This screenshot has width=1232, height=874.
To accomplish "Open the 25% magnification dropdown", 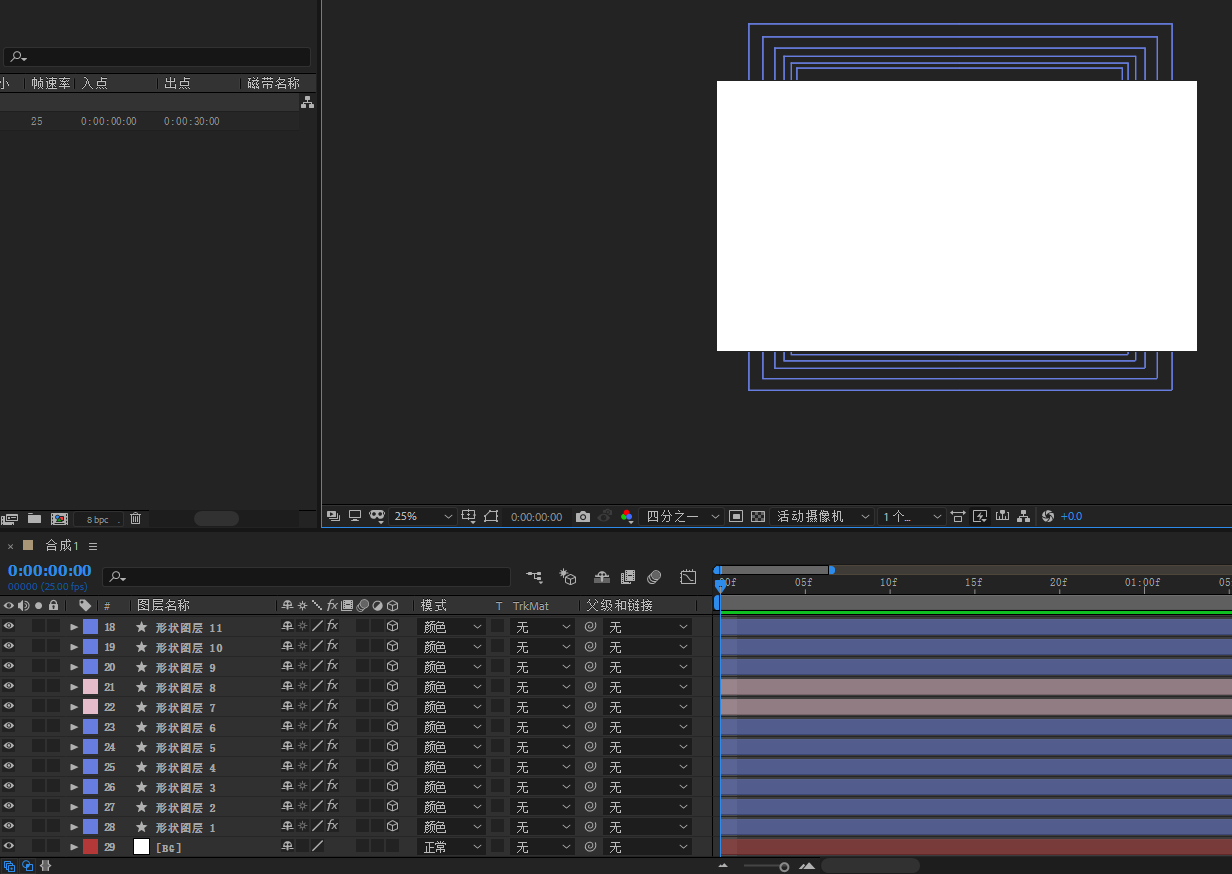I will pos(424,517).
